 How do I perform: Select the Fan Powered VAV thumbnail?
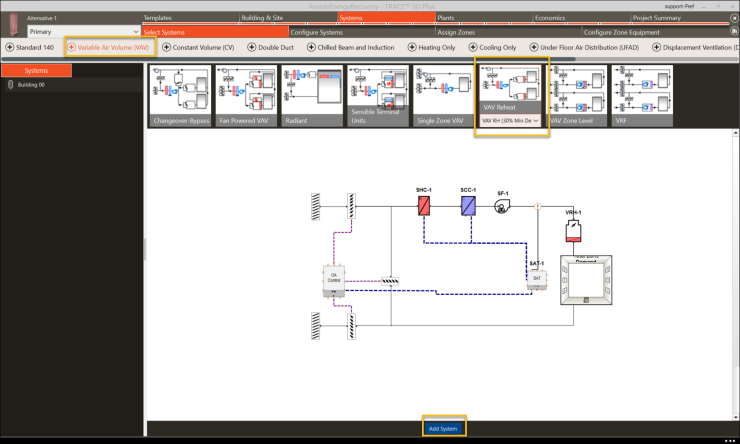click(246, 96)
